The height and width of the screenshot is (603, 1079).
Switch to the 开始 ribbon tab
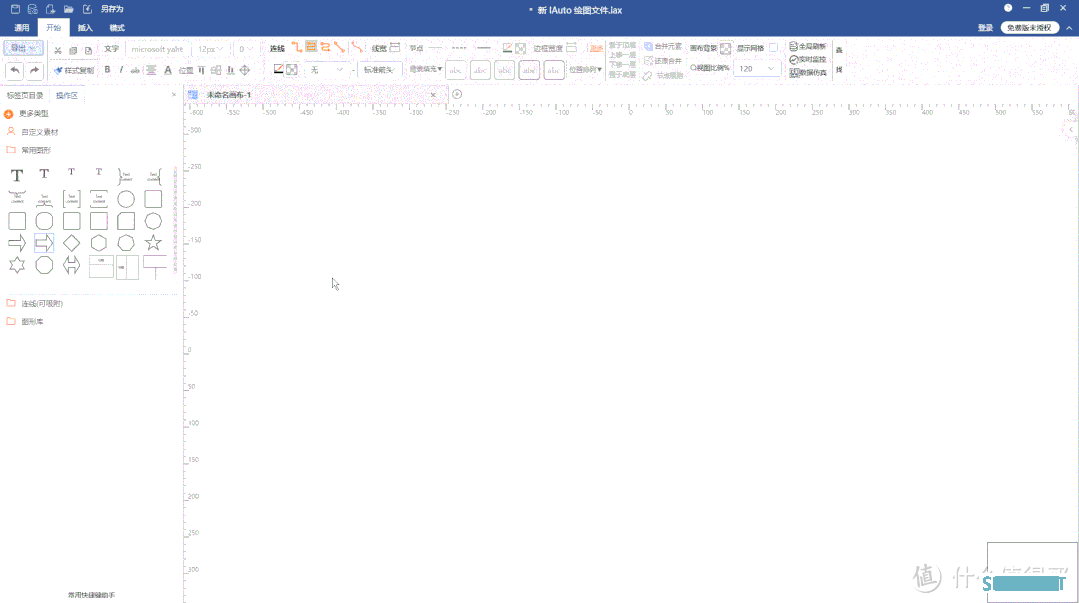coord(54,28)
